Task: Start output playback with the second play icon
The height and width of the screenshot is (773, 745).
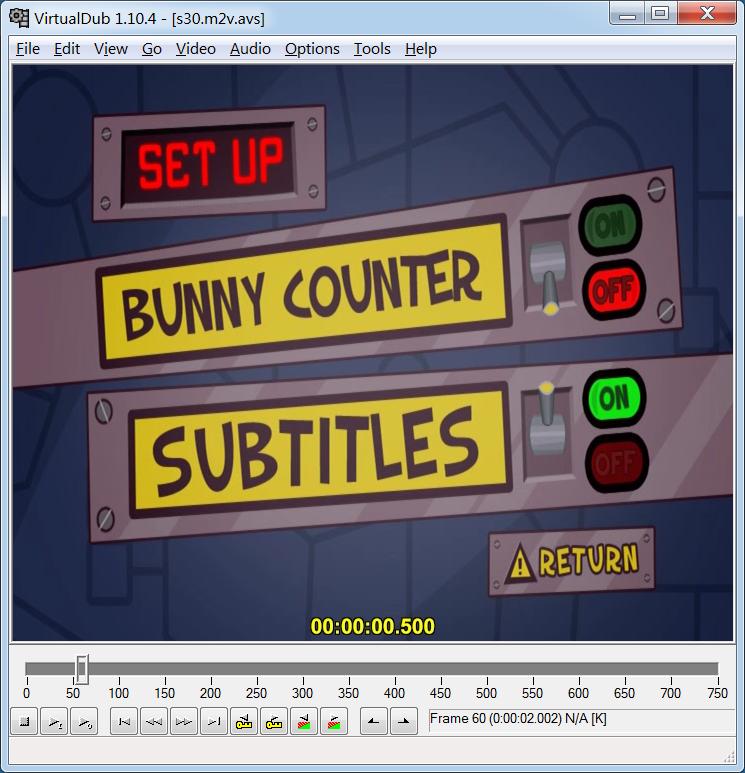Action: click(x=84, y=721)
